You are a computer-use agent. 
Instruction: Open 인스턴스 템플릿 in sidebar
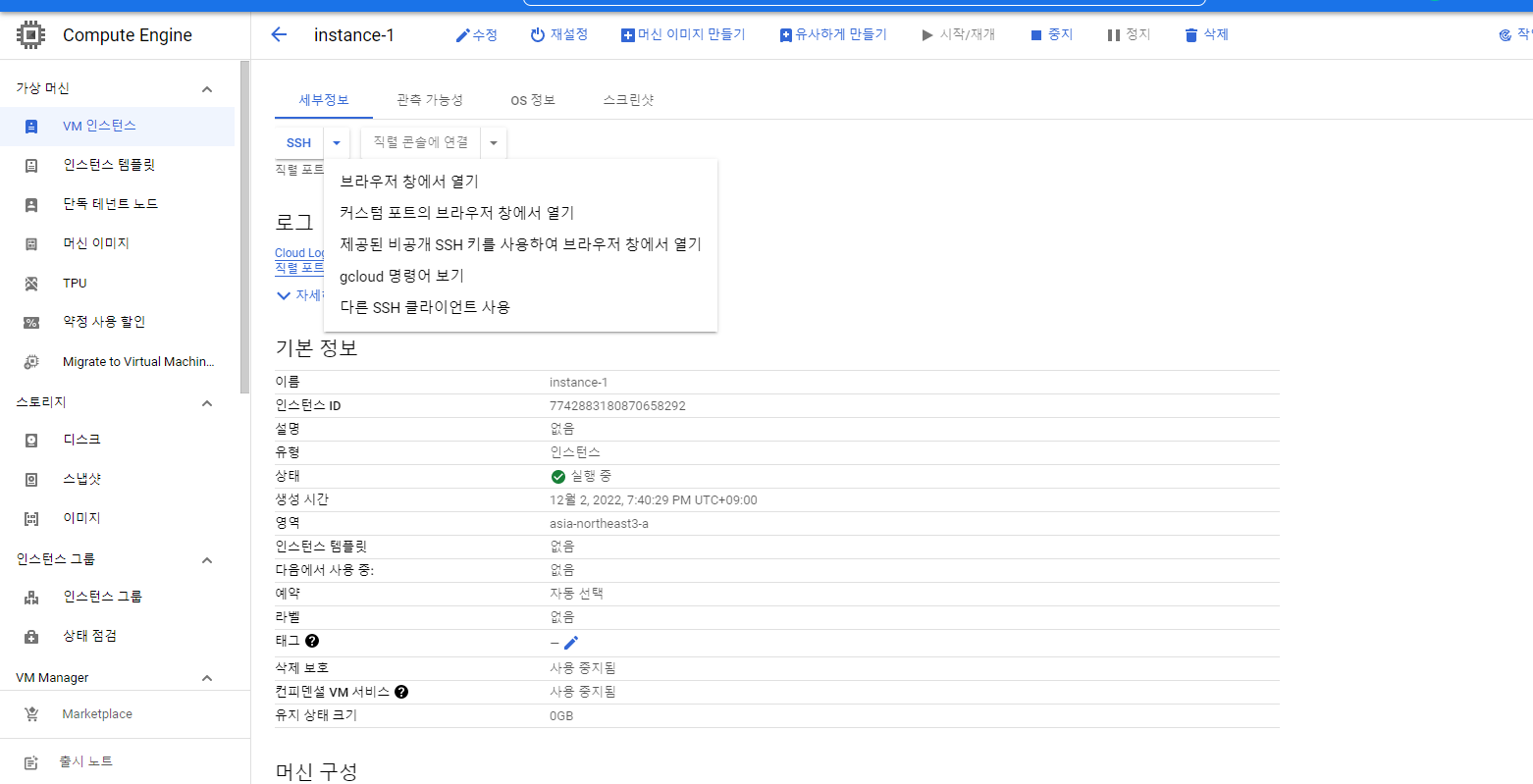pos(118,165)
